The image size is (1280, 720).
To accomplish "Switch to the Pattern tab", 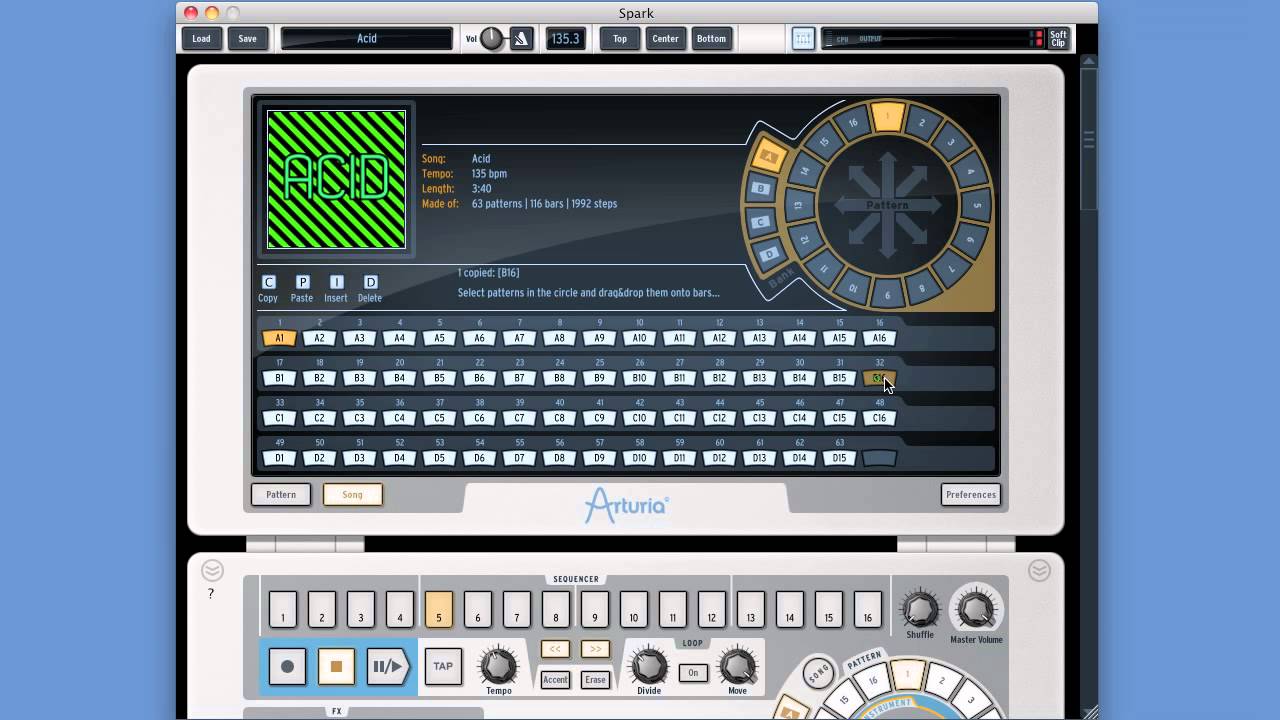I will point(281,494).
